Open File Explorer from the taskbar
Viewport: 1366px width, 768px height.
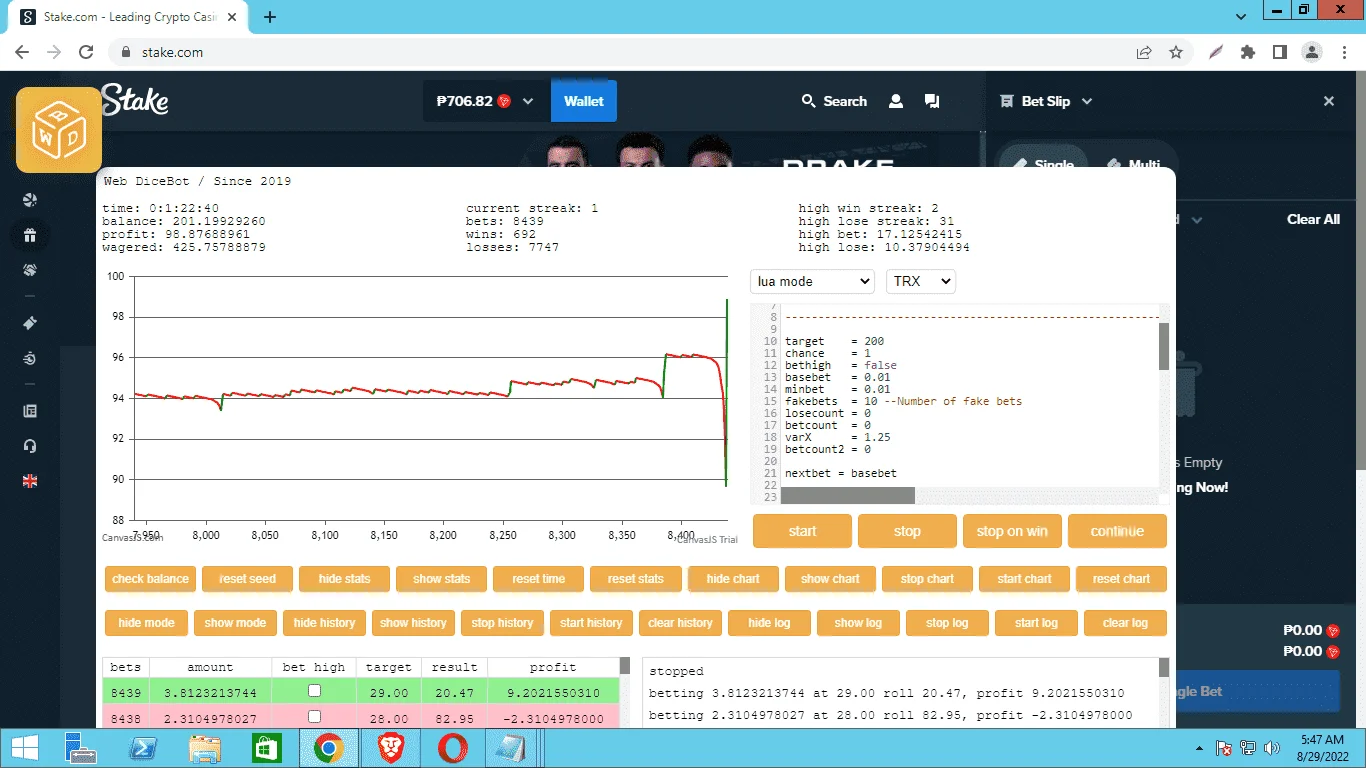(x=205, y=747)
